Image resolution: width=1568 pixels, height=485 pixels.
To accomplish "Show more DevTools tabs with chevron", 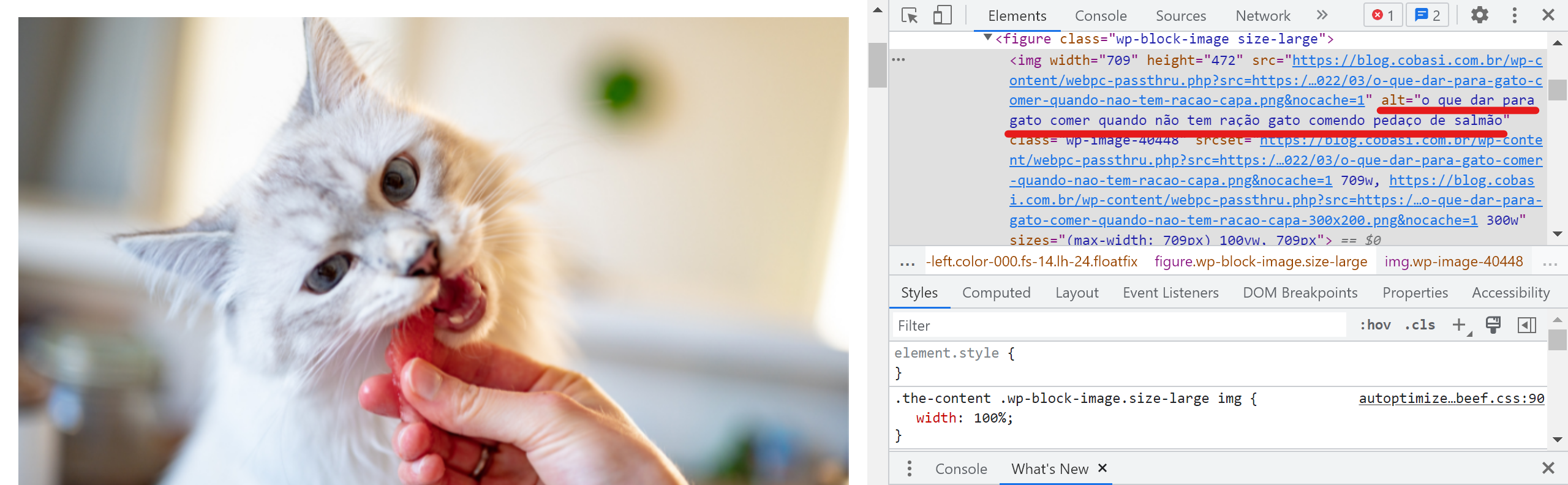I will click(1322, 15).
